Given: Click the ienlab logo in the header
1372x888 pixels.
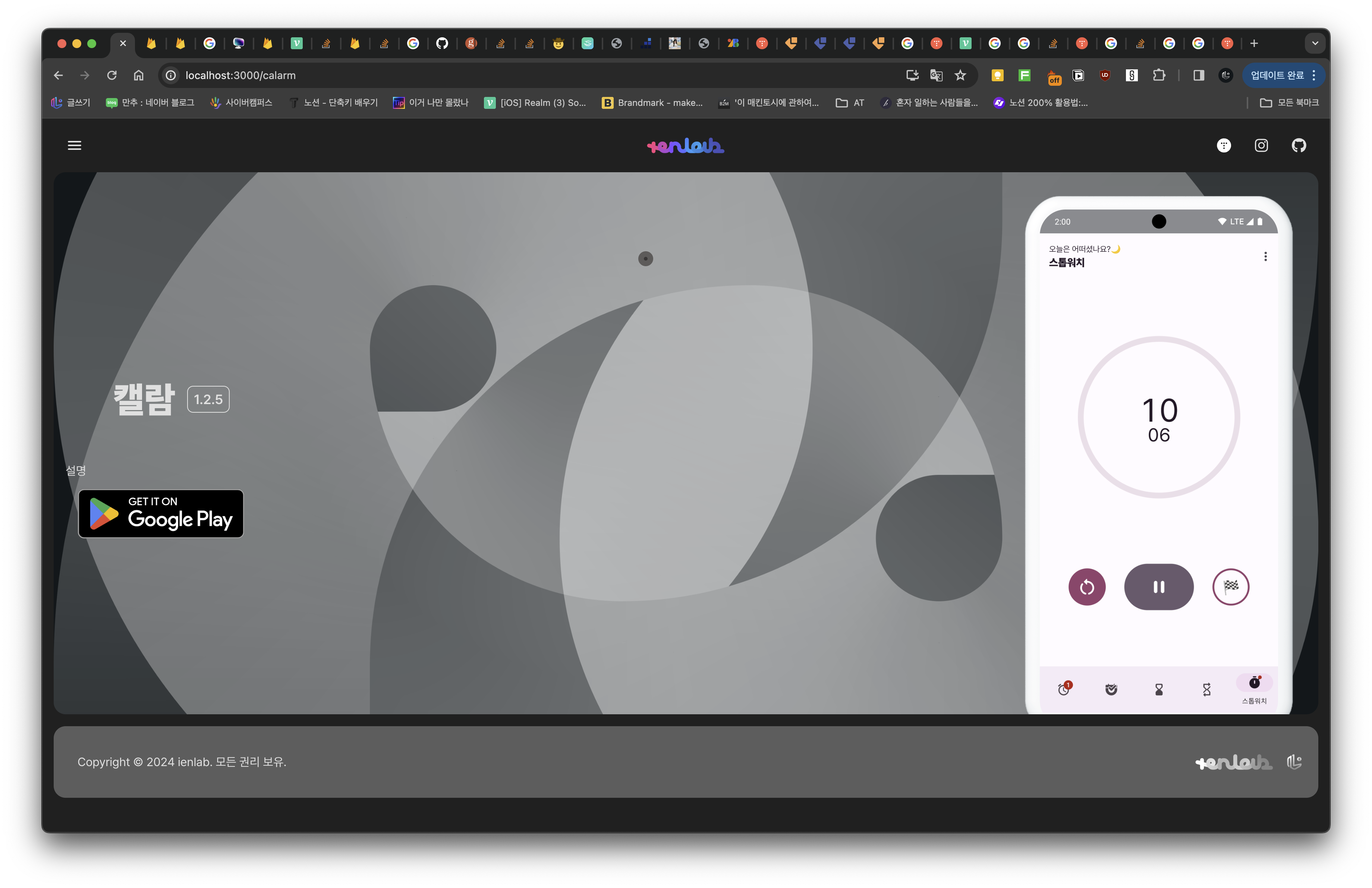Looking at the screenshot, I should click(685, 146).
